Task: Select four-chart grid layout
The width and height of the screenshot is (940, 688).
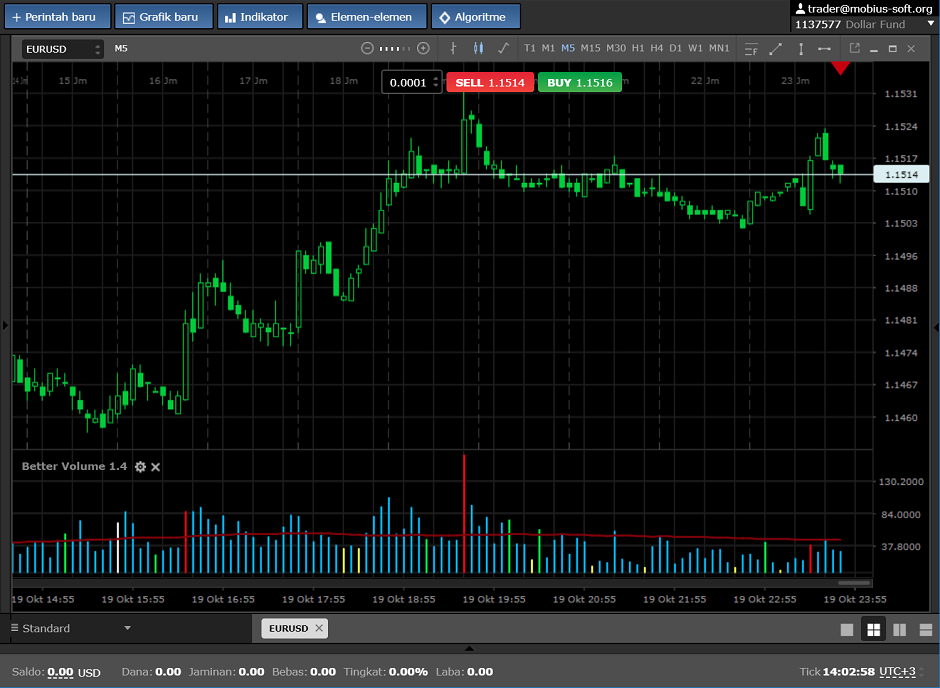Action: click(873, 630)
